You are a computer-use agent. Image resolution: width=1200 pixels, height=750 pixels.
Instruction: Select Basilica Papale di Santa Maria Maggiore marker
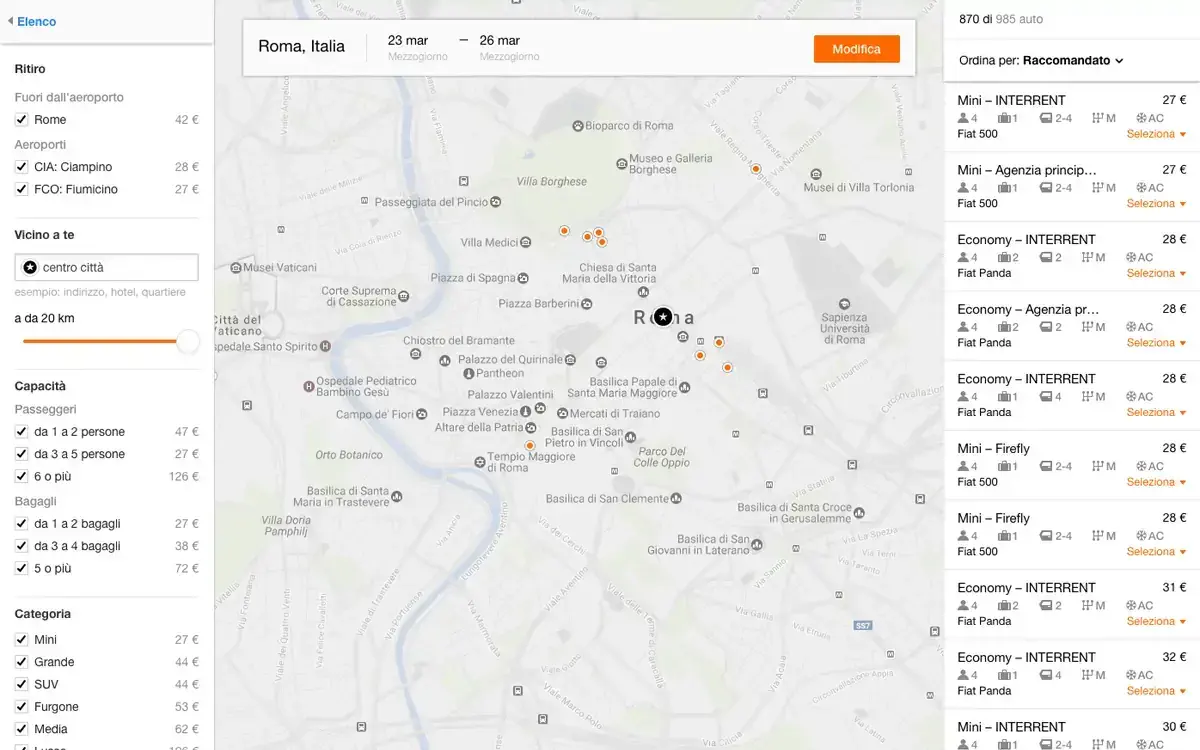click(685, 385)
